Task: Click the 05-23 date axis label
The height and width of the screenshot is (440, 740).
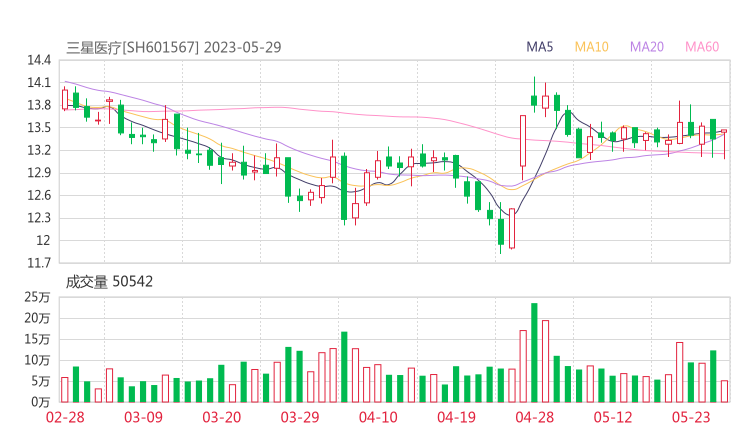Action: [x=691, y=417]
